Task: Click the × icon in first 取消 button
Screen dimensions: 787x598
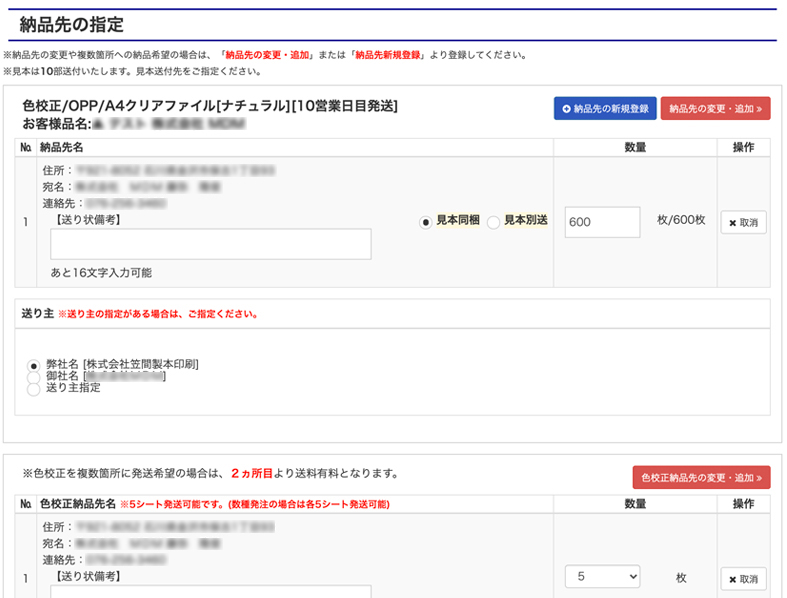Action: point(732,222)
